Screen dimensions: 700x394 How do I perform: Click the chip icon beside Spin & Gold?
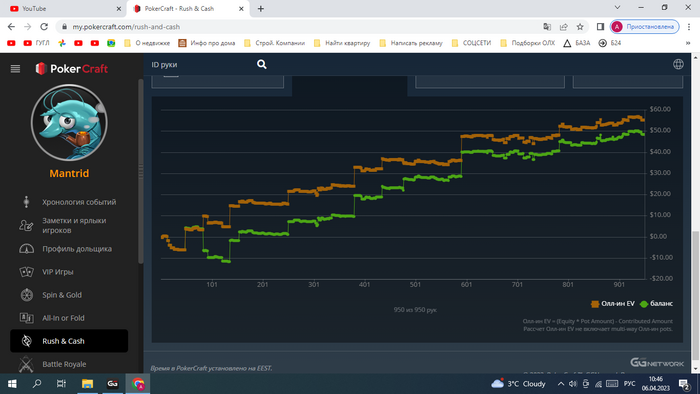(x=27, y=295)
